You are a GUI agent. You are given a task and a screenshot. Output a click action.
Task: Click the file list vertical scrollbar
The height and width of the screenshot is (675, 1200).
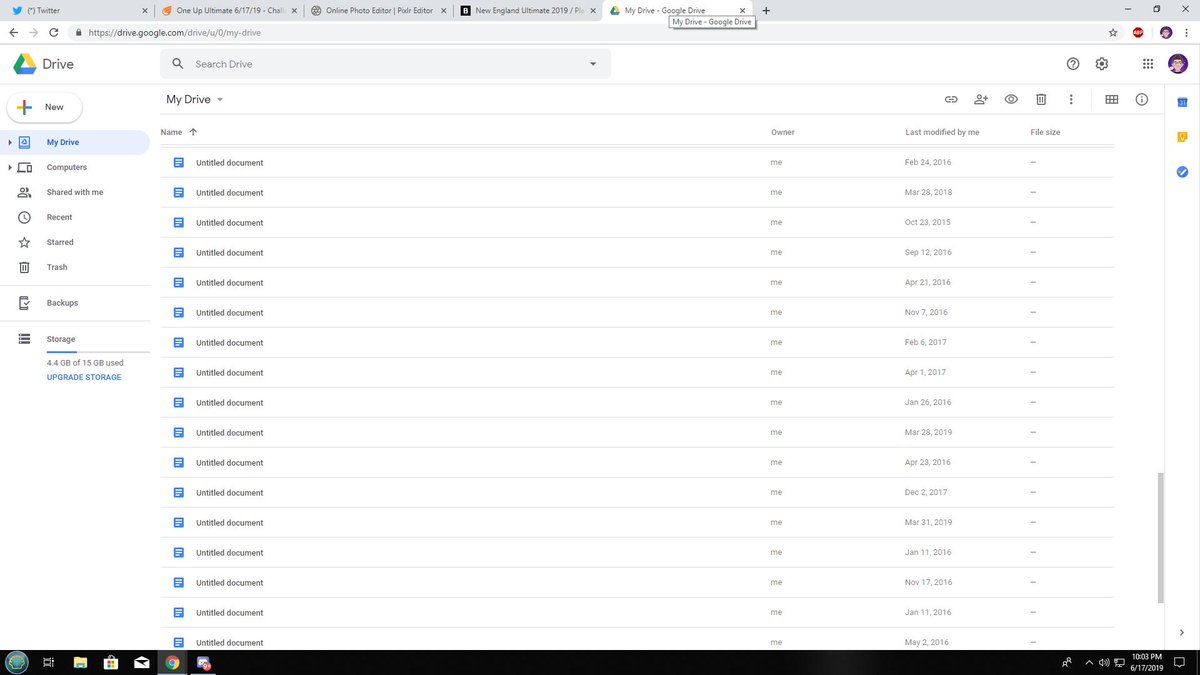(1160, 538)
